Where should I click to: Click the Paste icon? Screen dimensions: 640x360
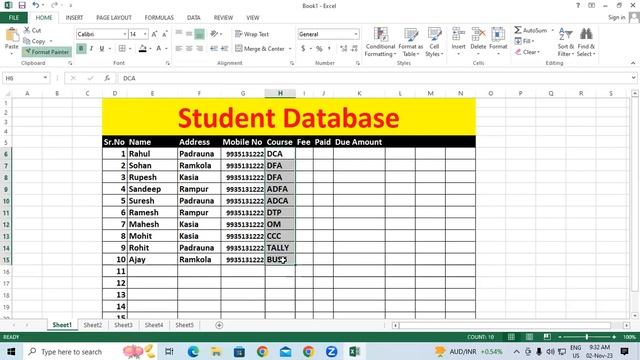click(x=11, y=35)
